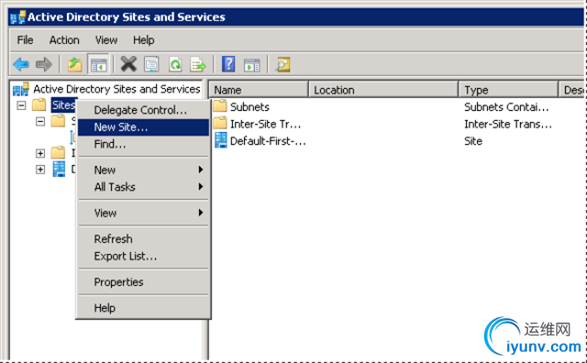The width and height of the screenshot is (587, 363).
Task: Choose Delegate Control... from context menu
Action: 143,110
